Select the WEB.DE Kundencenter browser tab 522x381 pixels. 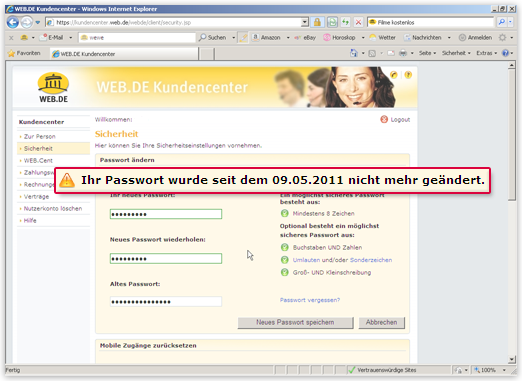pos(124,54)
